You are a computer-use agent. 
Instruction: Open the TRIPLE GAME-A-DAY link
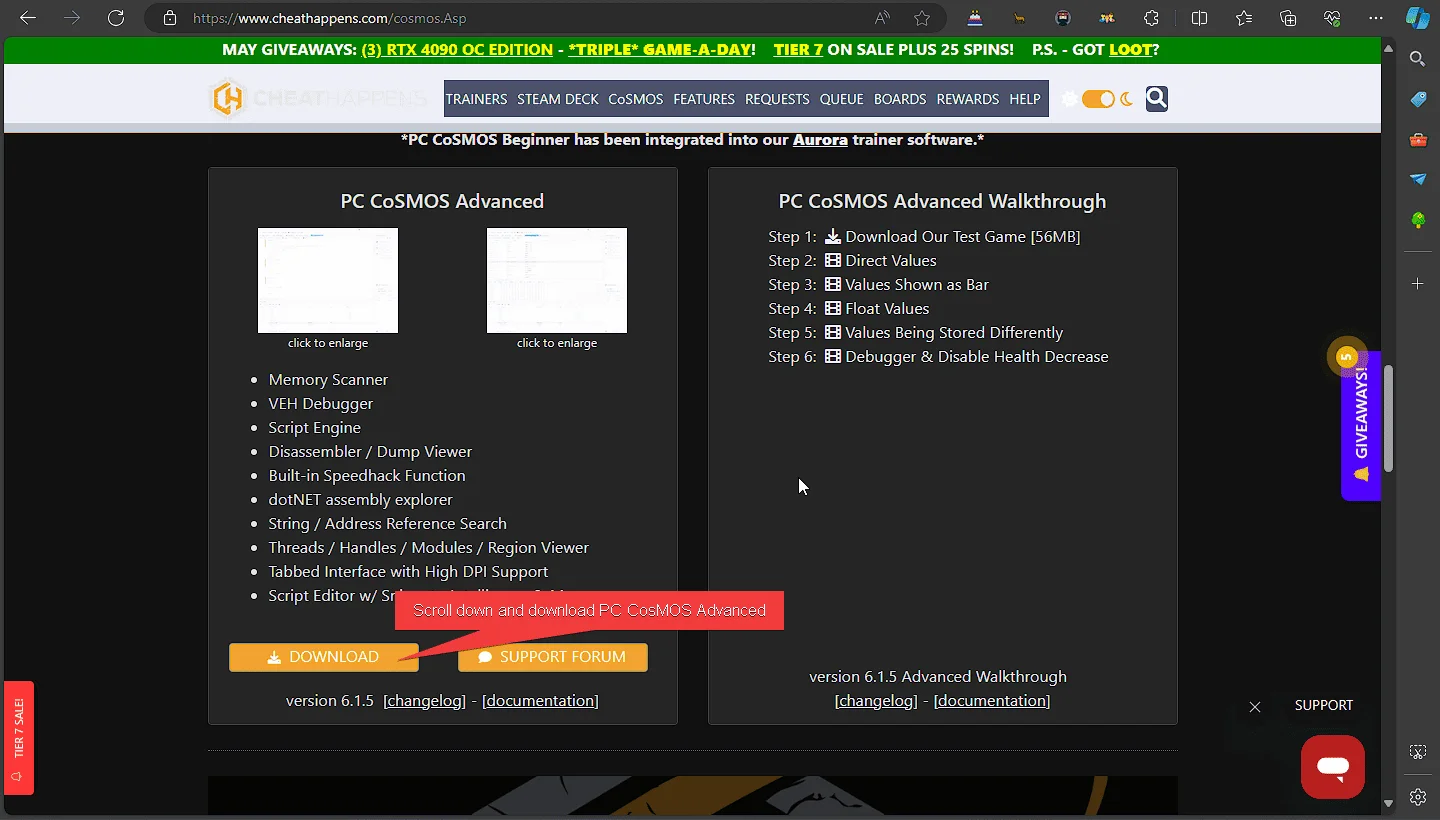661,50
